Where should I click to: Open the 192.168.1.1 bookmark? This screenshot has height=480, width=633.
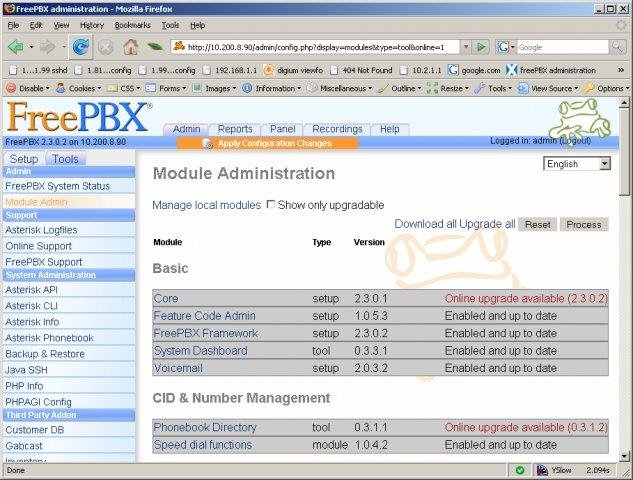pos(230,70)
